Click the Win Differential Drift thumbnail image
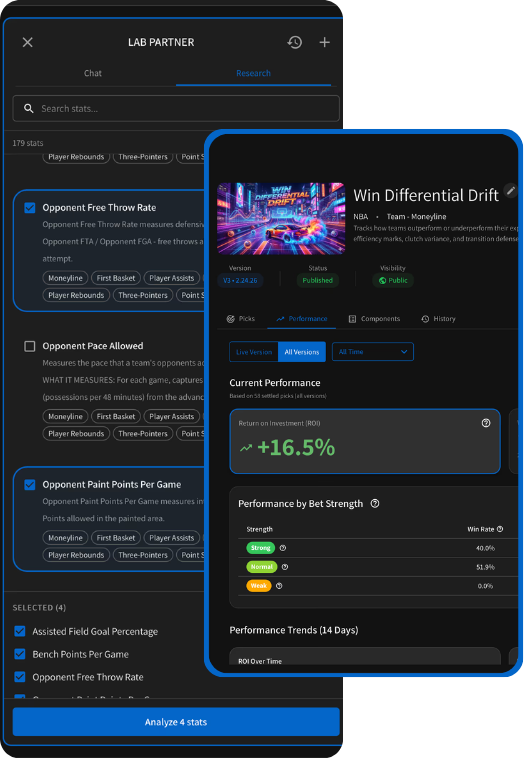The width and height of the screenshot is (524, 759). click(x=281, y=219)
